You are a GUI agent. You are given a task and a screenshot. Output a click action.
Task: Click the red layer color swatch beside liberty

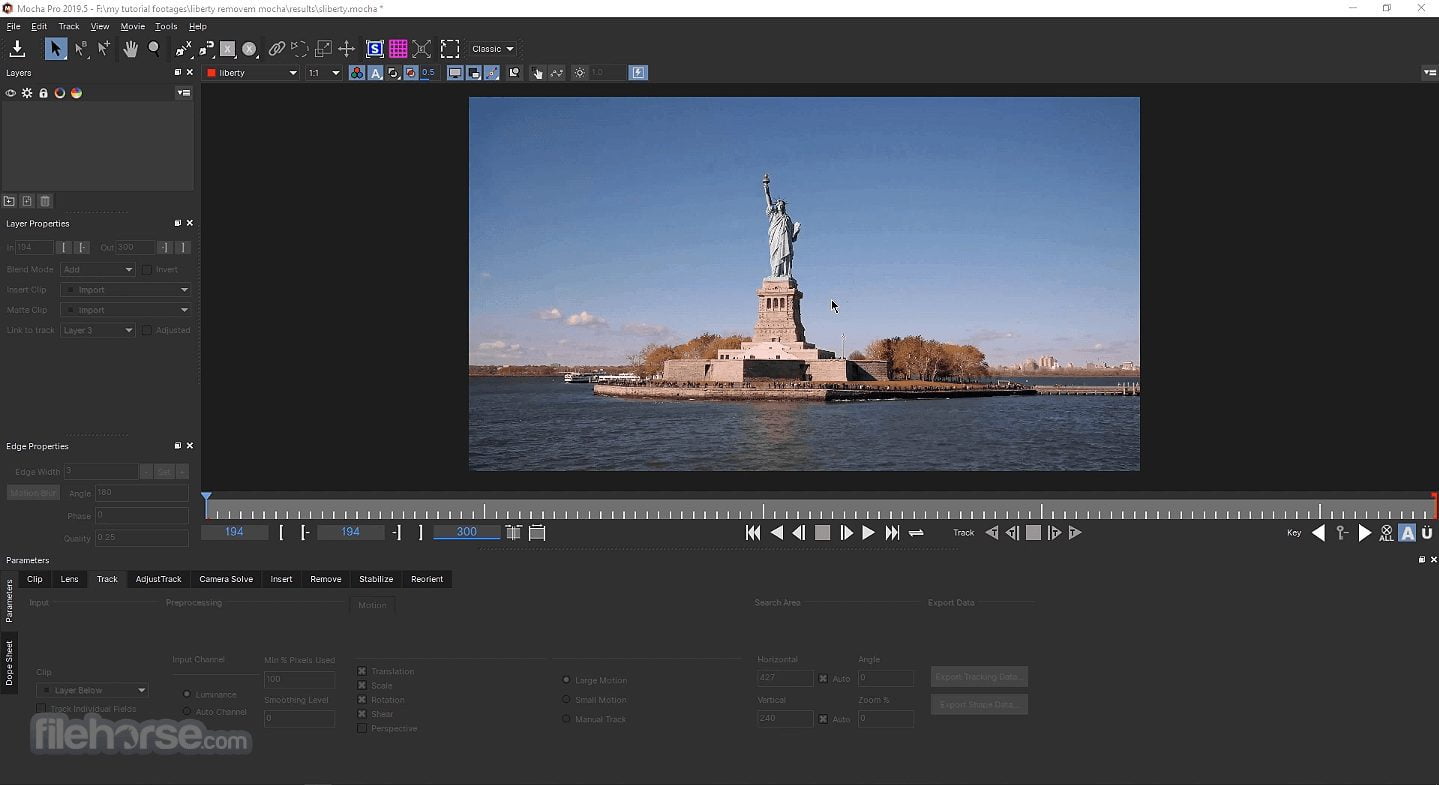click(x=211, y=73)
